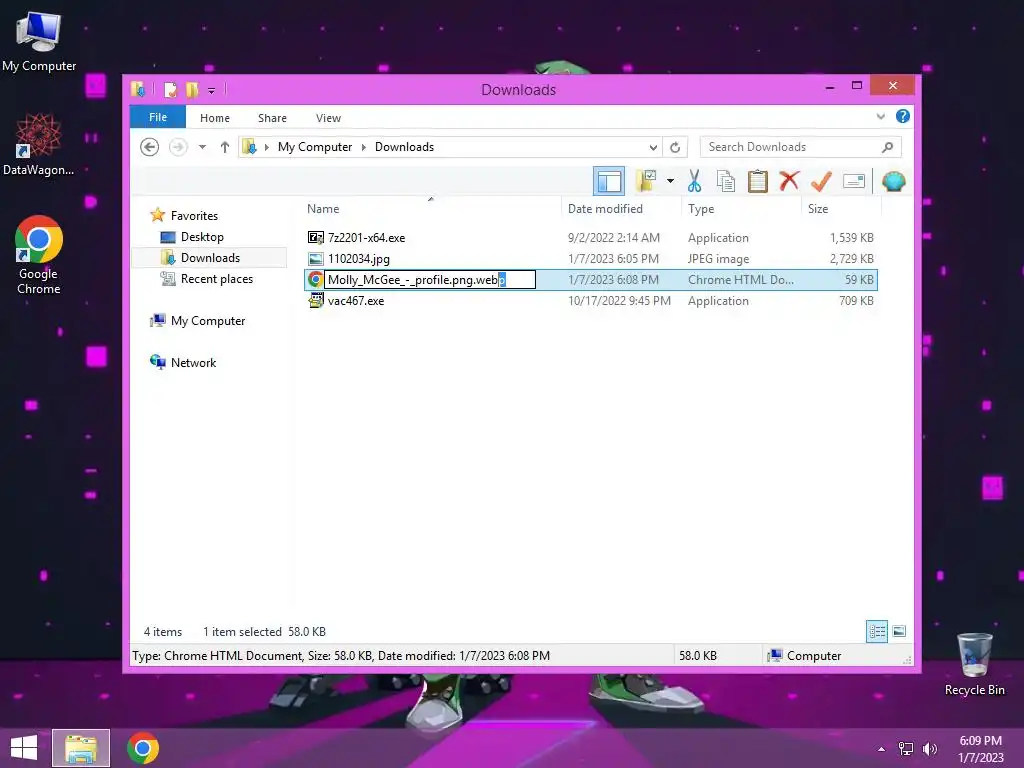The height and width of the screenshot is (768, 1024).
Task: Switch to Details view in status bar
Action: point(876,631)
